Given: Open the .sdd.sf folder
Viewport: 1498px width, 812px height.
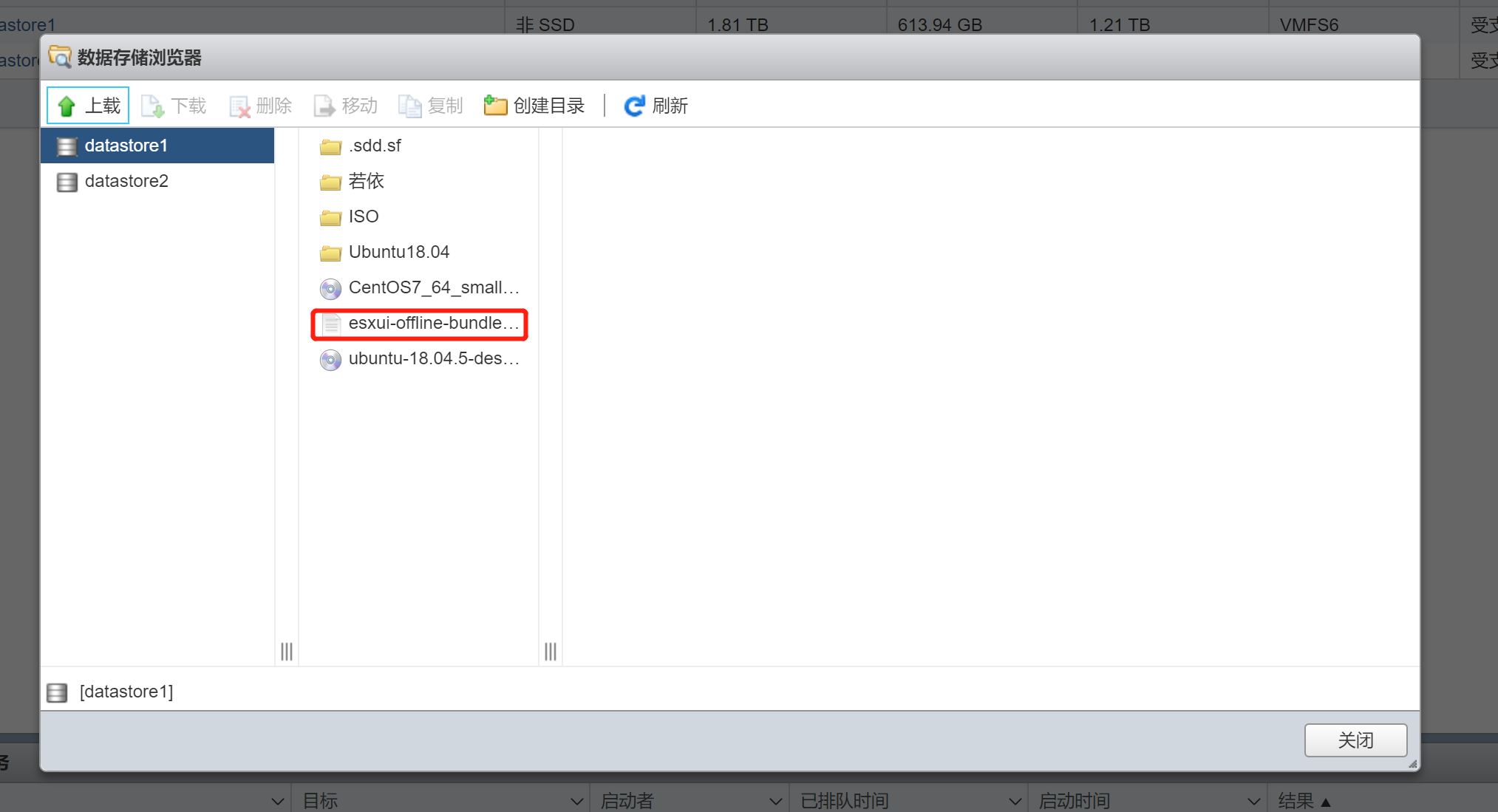Looking at the screenshot, I should (x=375, y=146).
